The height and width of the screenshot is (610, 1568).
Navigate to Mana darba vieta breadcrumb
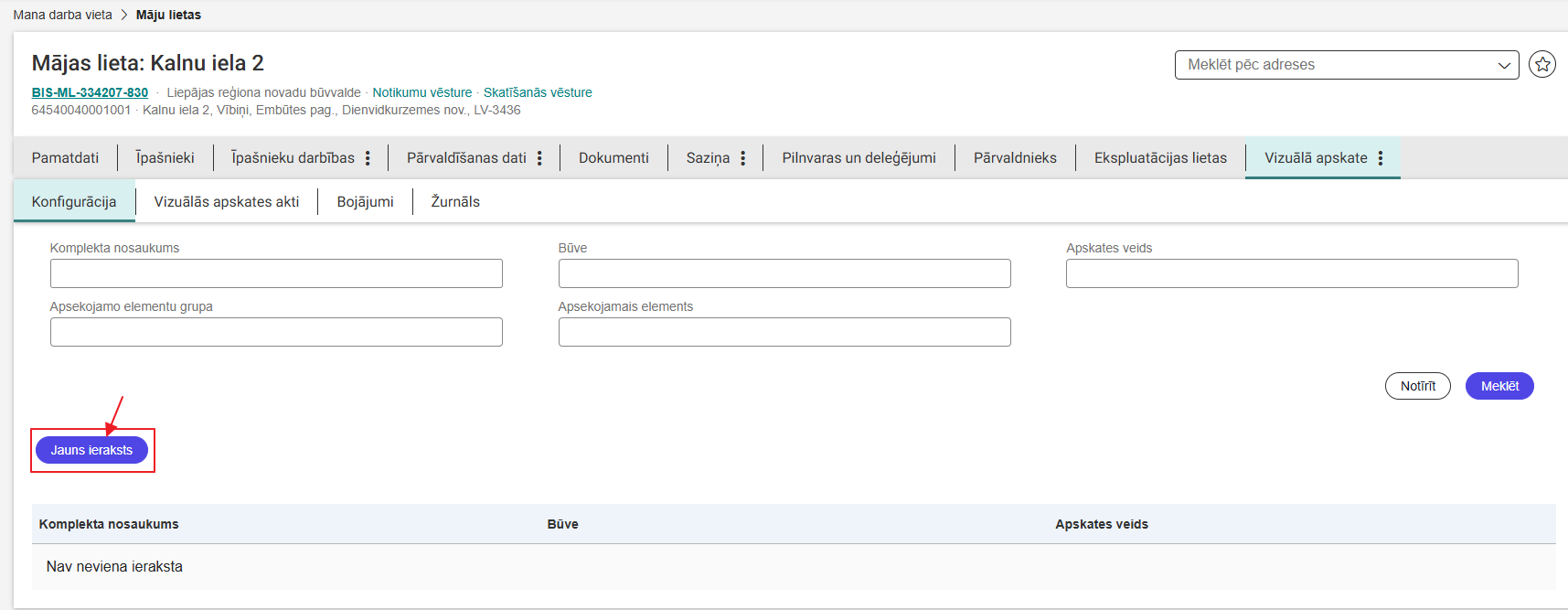62,15
